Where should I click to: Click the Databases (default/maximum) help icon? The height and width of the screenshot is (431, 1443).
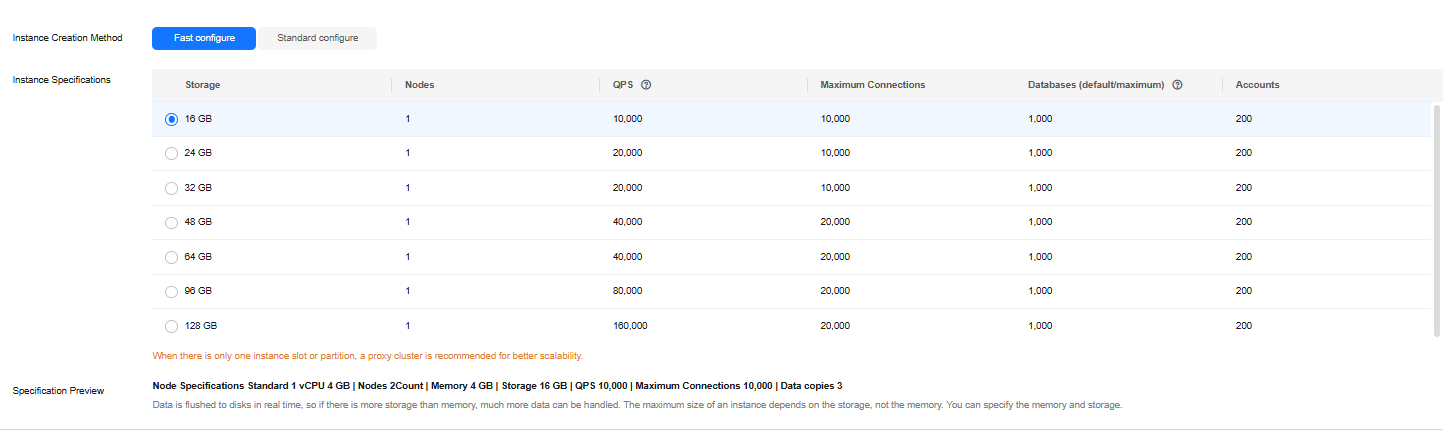[1178, 85]
